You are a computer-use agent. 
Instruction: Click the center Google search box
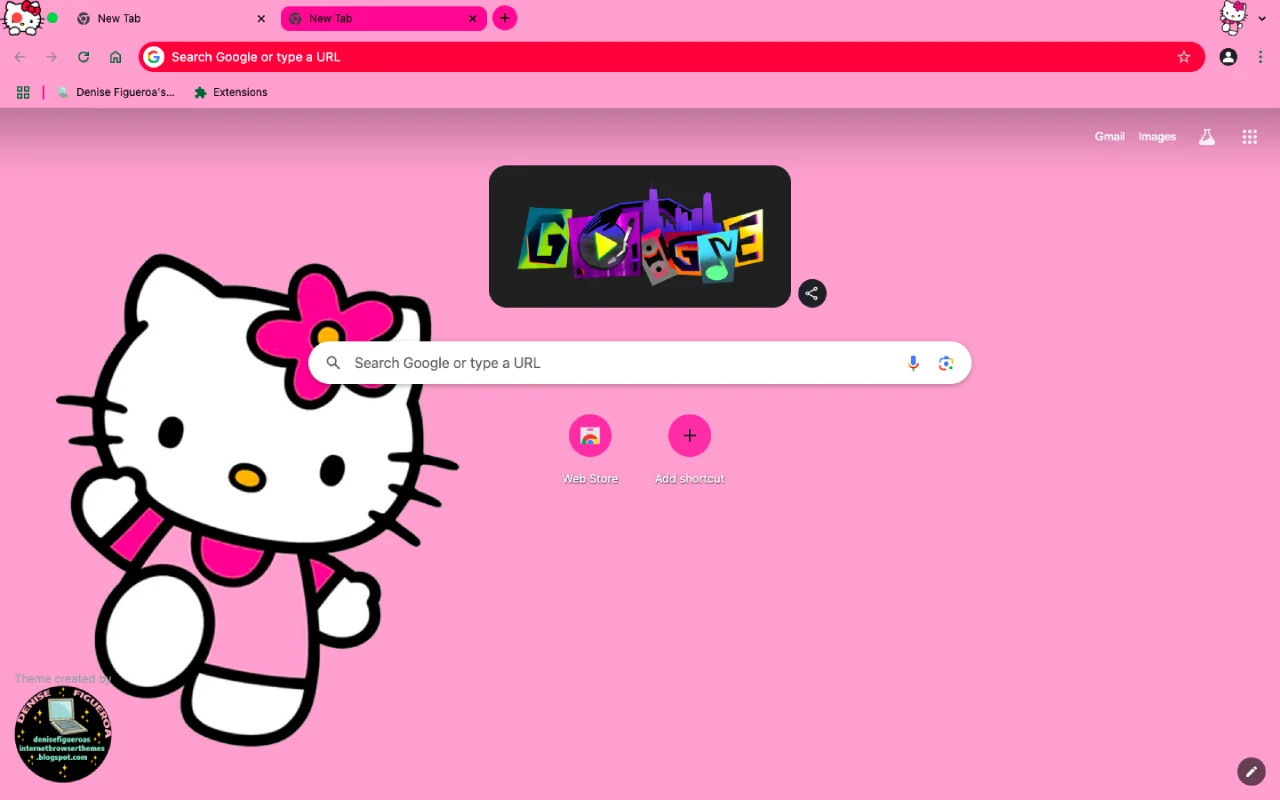[640, 363]
